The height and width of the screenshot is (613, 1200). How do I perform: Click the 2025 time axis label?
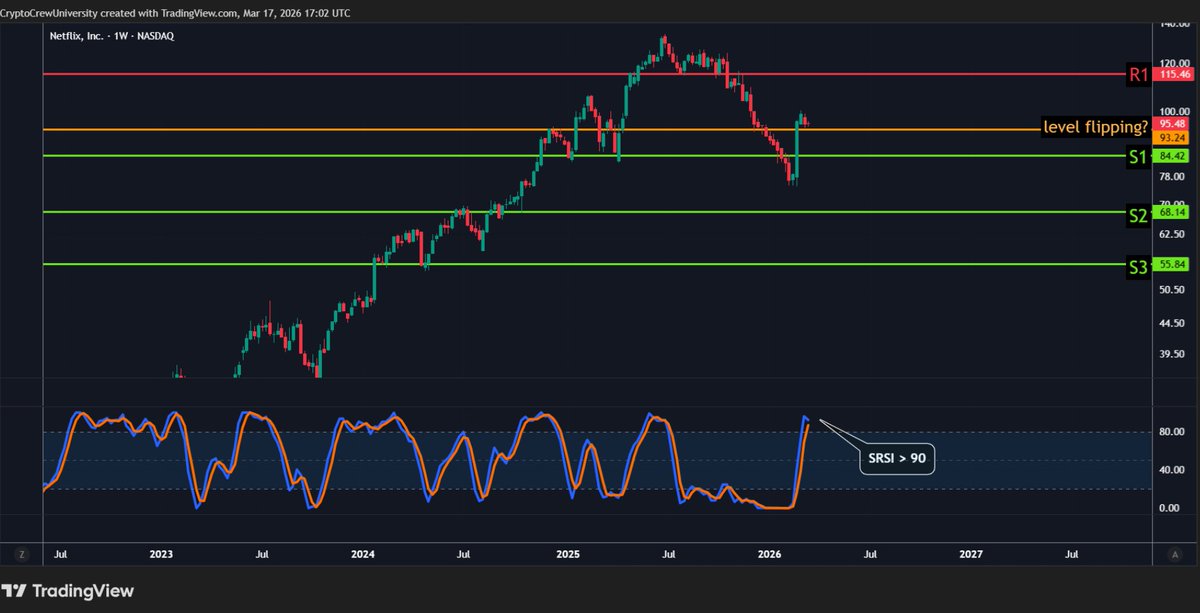567,552
